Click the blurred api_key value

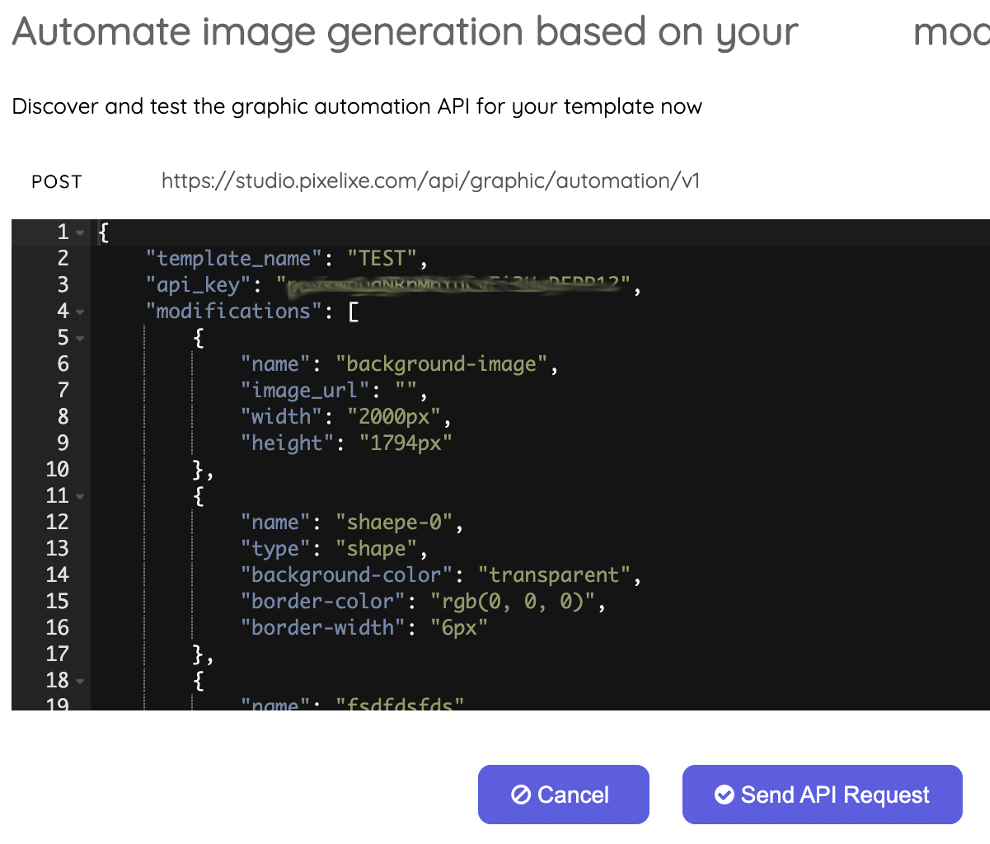(457, 286)
